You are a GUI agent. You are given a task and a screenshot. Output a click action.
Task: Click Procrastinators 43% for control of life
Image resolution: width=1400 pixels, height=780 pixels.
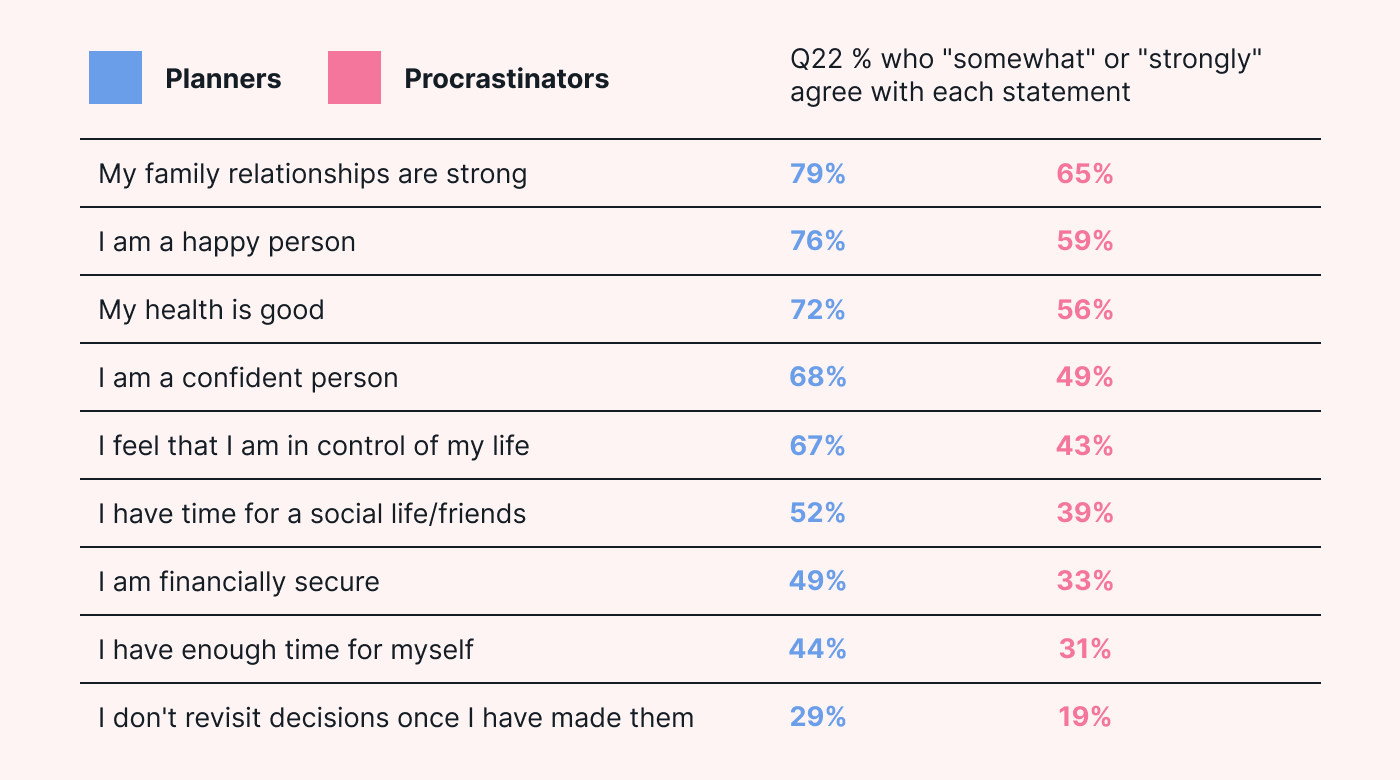pos(1085,446)
